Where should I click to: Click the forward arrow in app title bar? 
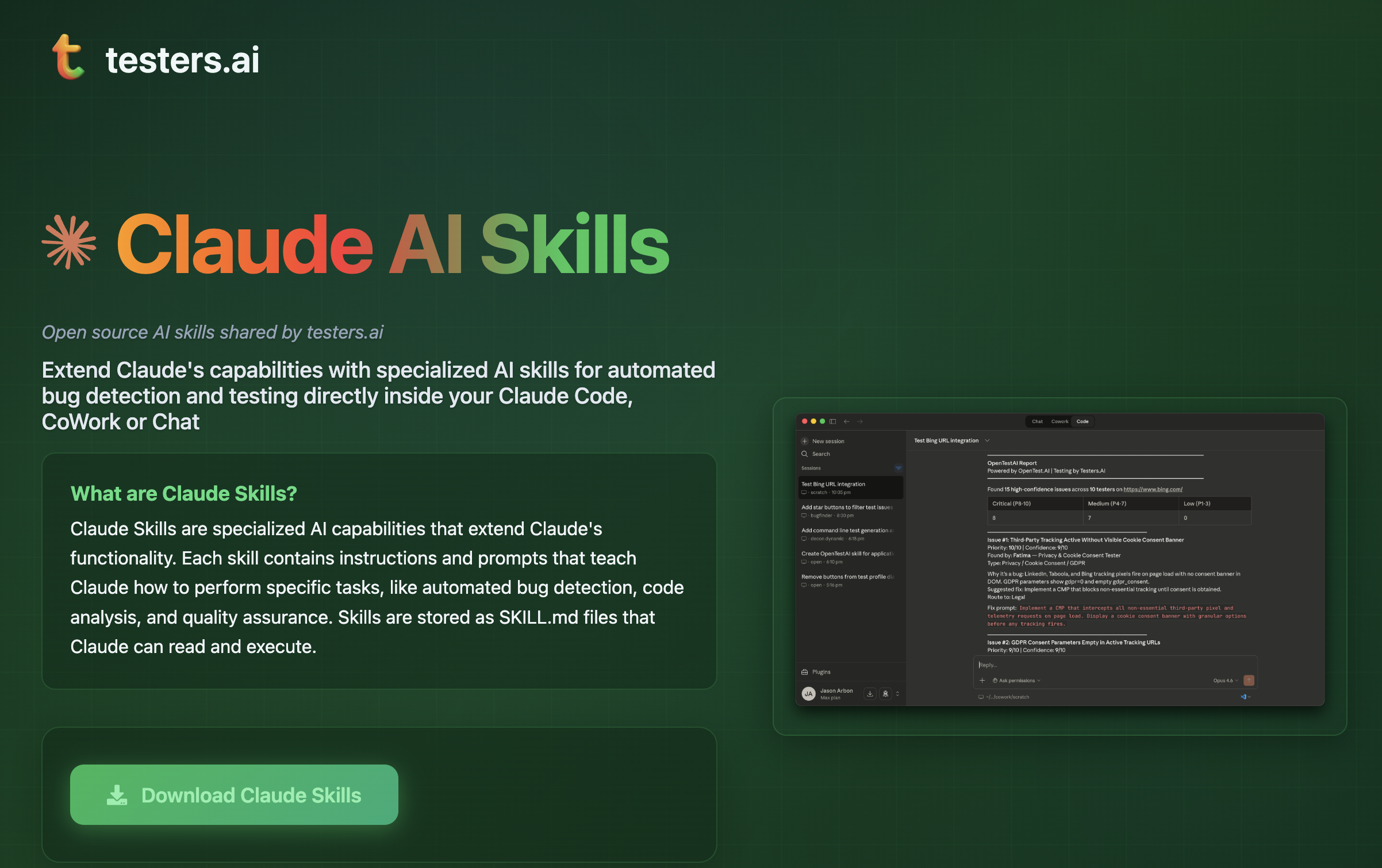(860, 421)
